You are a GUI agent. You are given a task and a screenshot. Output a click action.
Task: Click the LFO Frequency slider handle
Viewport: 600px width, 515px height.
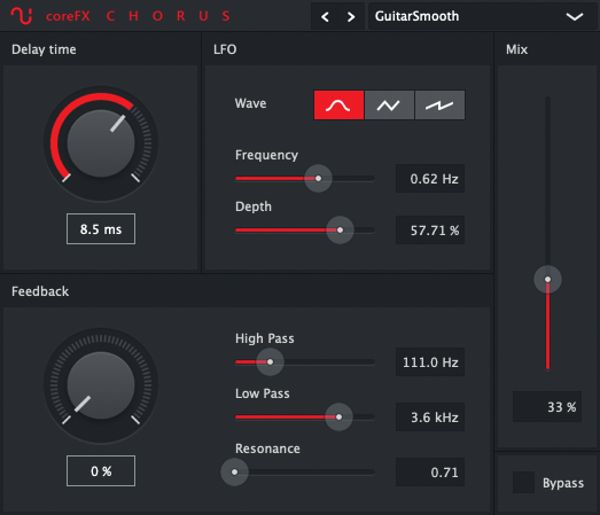pyautogui.click(x=318, y=178)
